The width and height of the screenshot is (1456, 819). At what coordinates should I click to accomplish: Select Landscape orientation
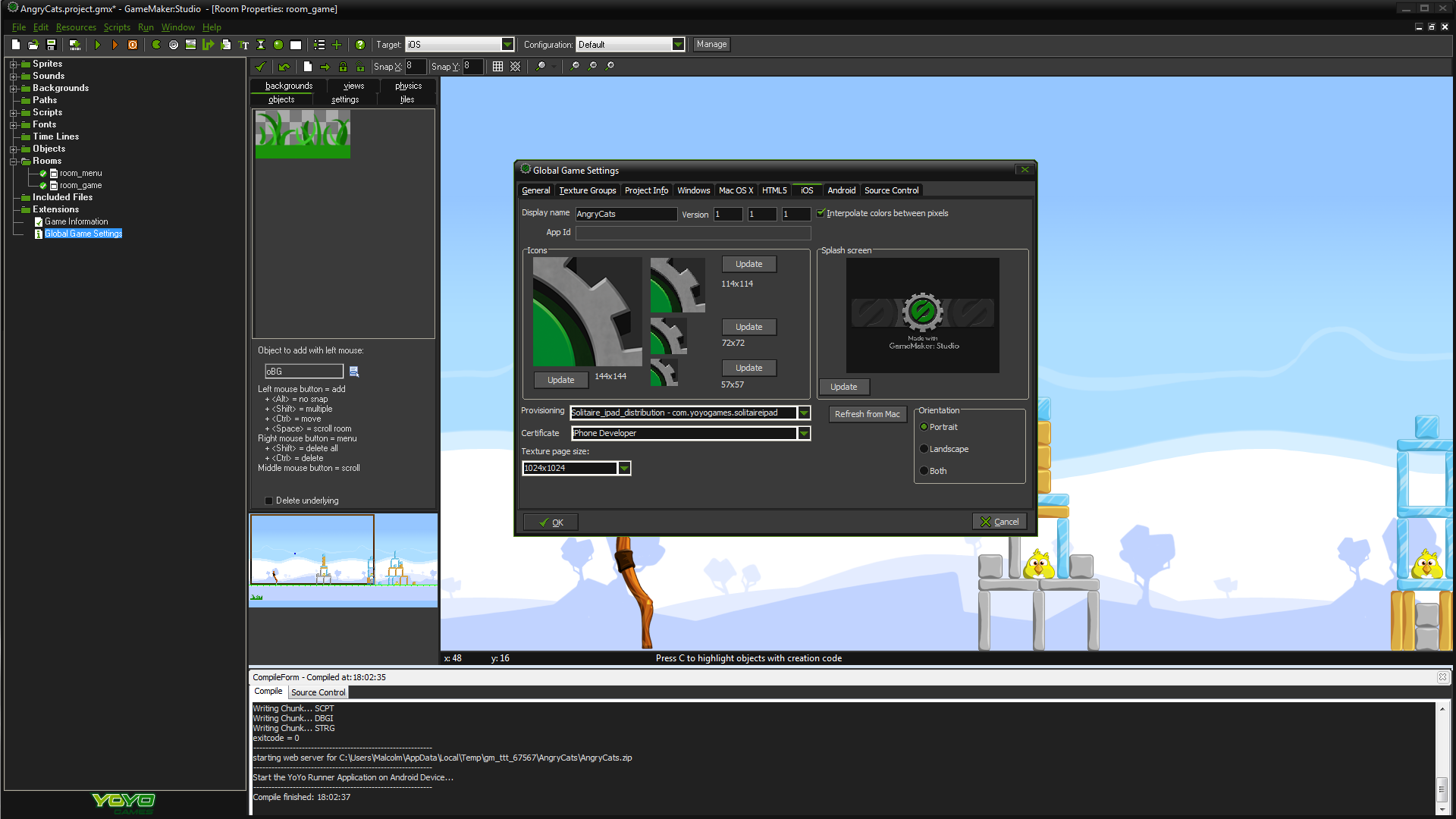click(924, 449)
